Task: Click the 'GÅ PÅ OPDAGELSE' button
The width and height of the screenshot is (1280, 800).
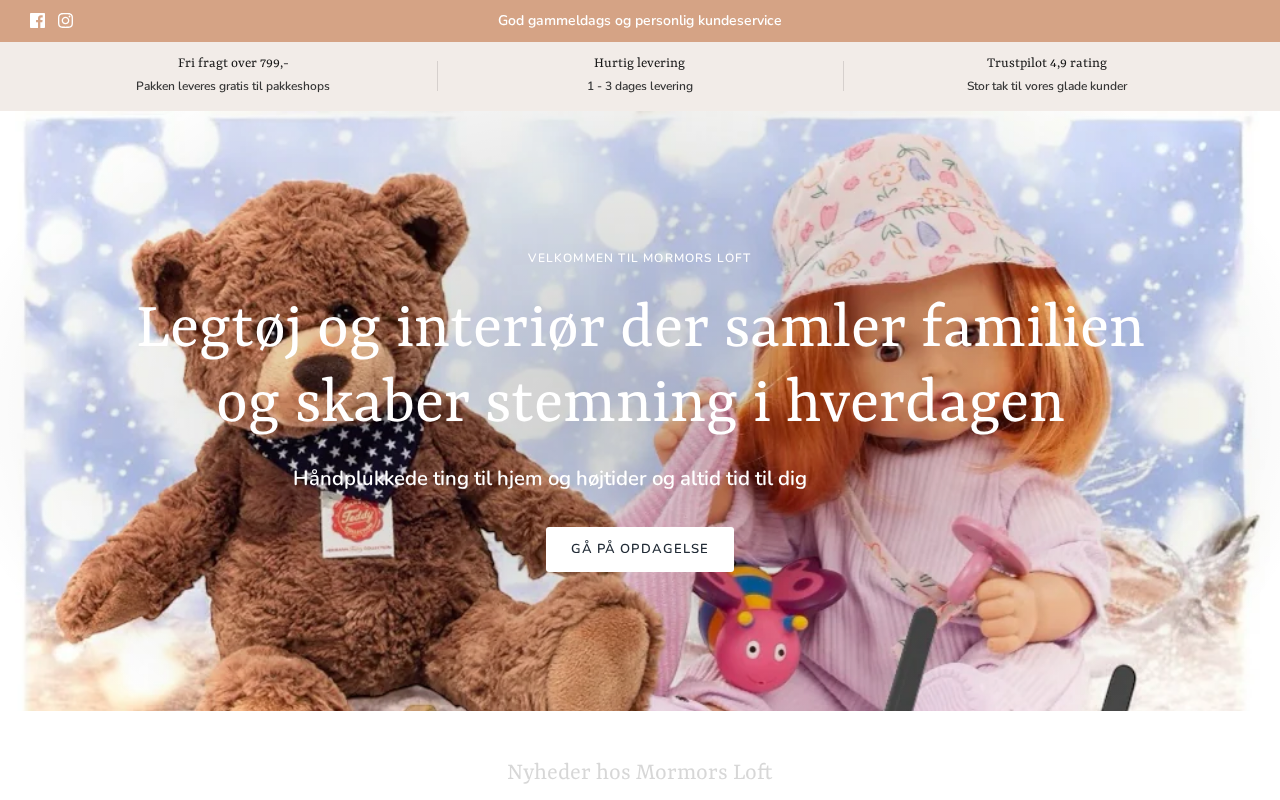Action: click(640, 549)
